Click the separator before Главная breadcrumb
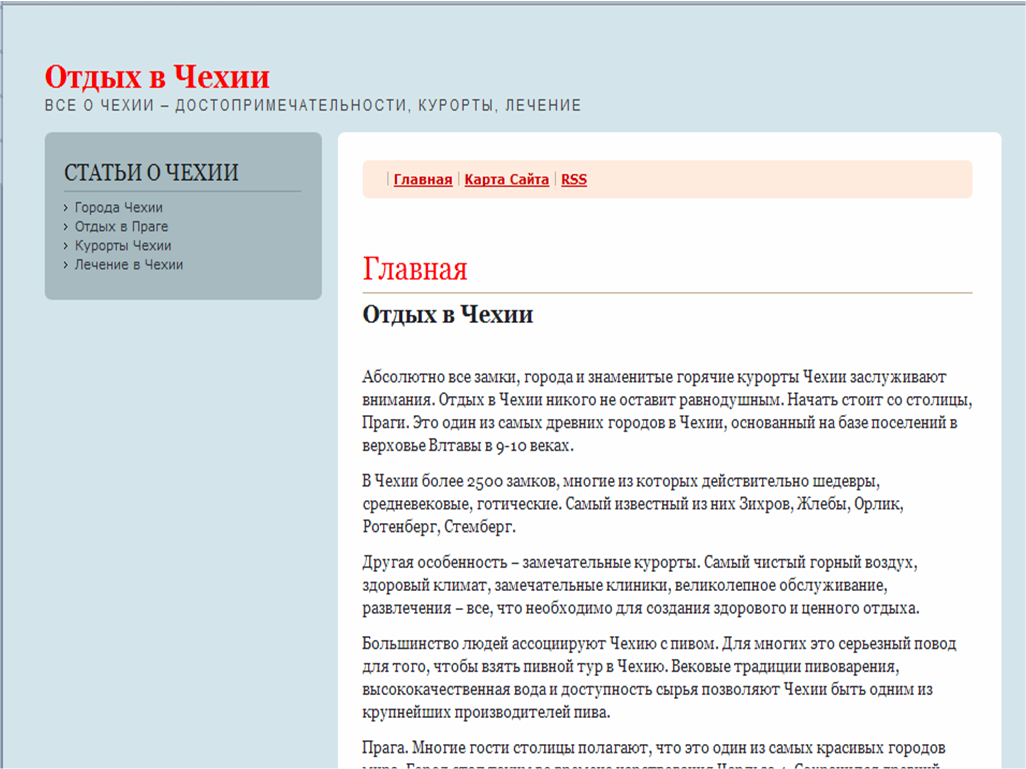1026x769 pixels. click(x=386, y=180)
